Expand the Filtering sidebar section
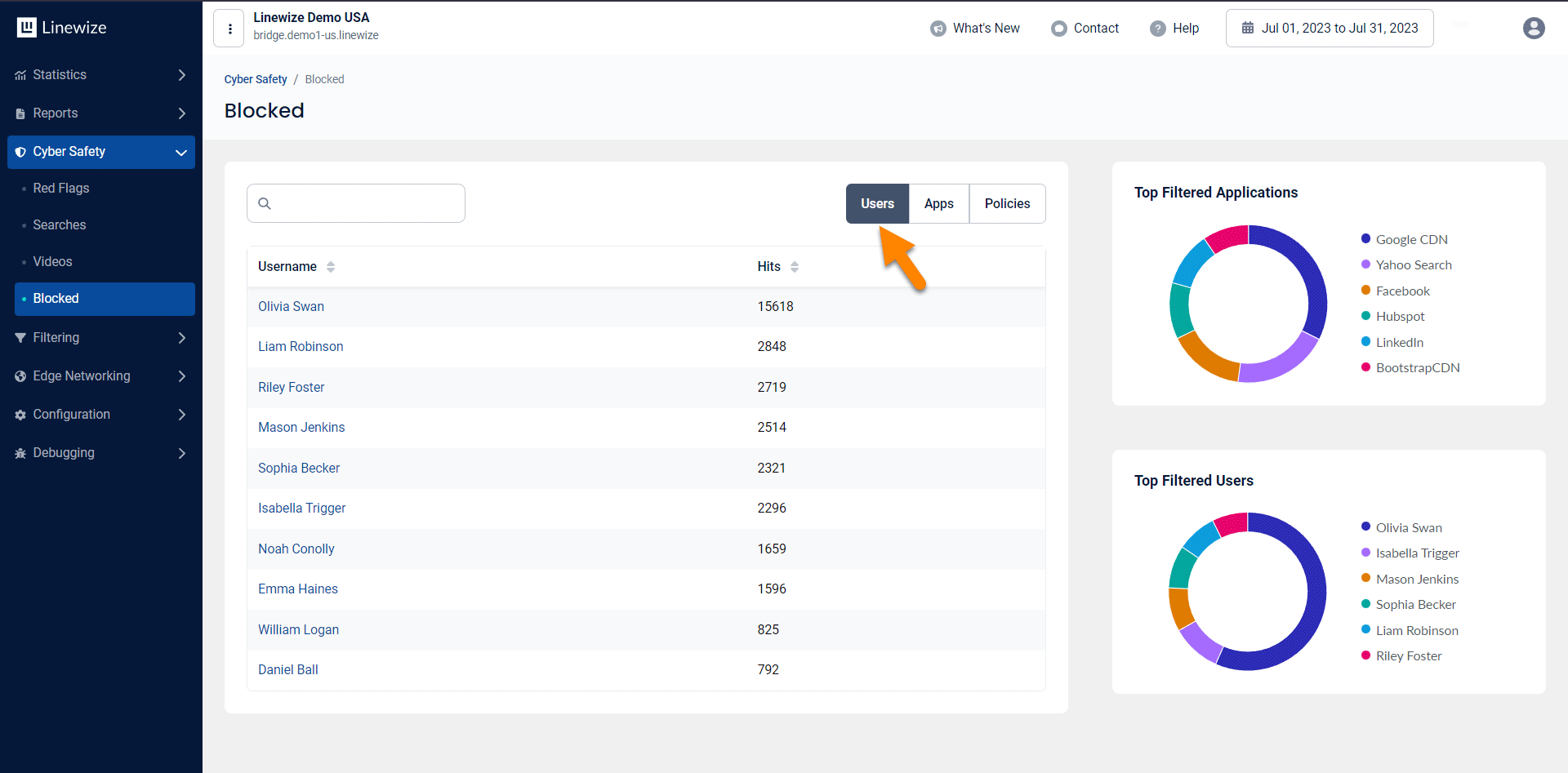This screenshot has width=1568, height=773. pos(100,338)
